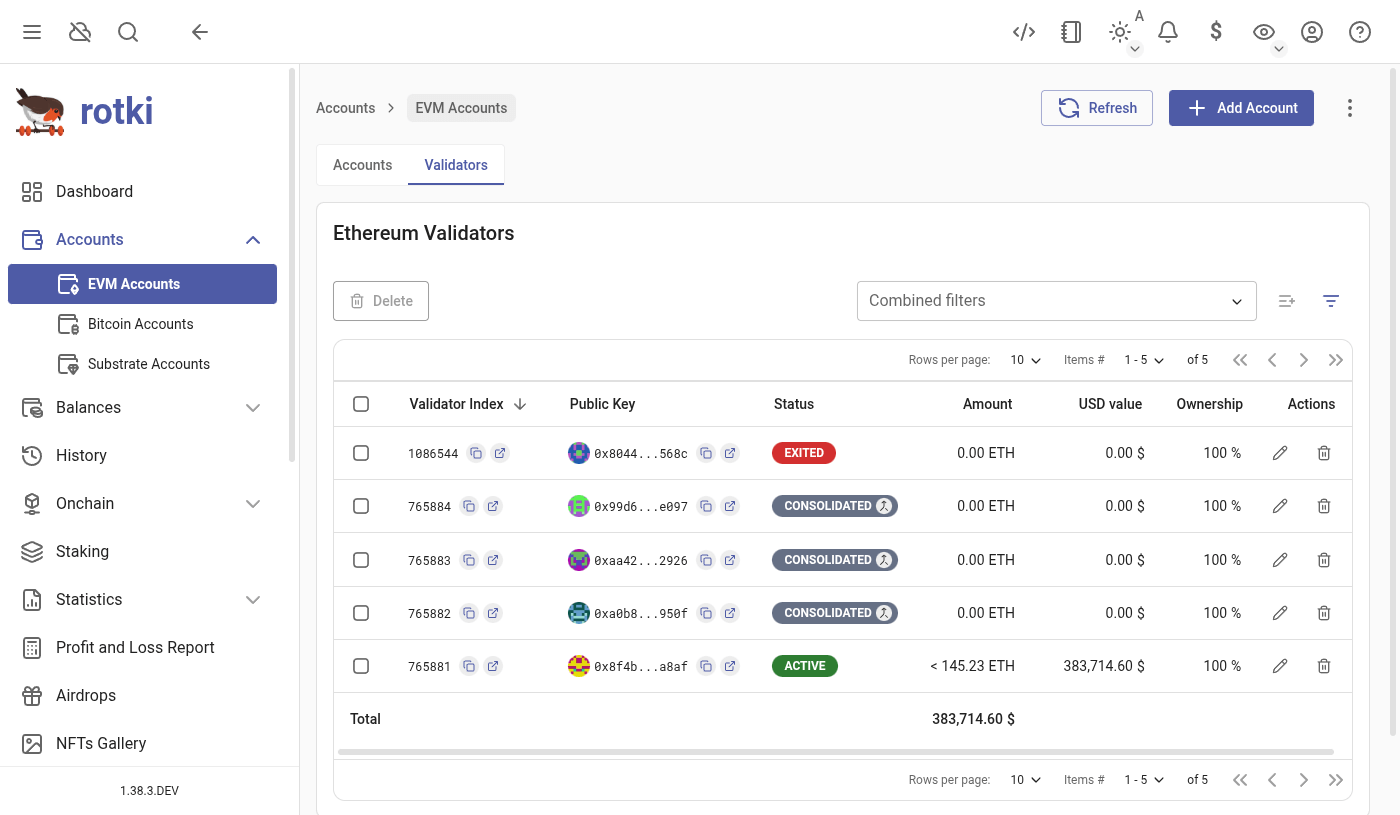Switch to the Accounts tab
Viewport: 1400px width, 815px height.
pos(362,165)
